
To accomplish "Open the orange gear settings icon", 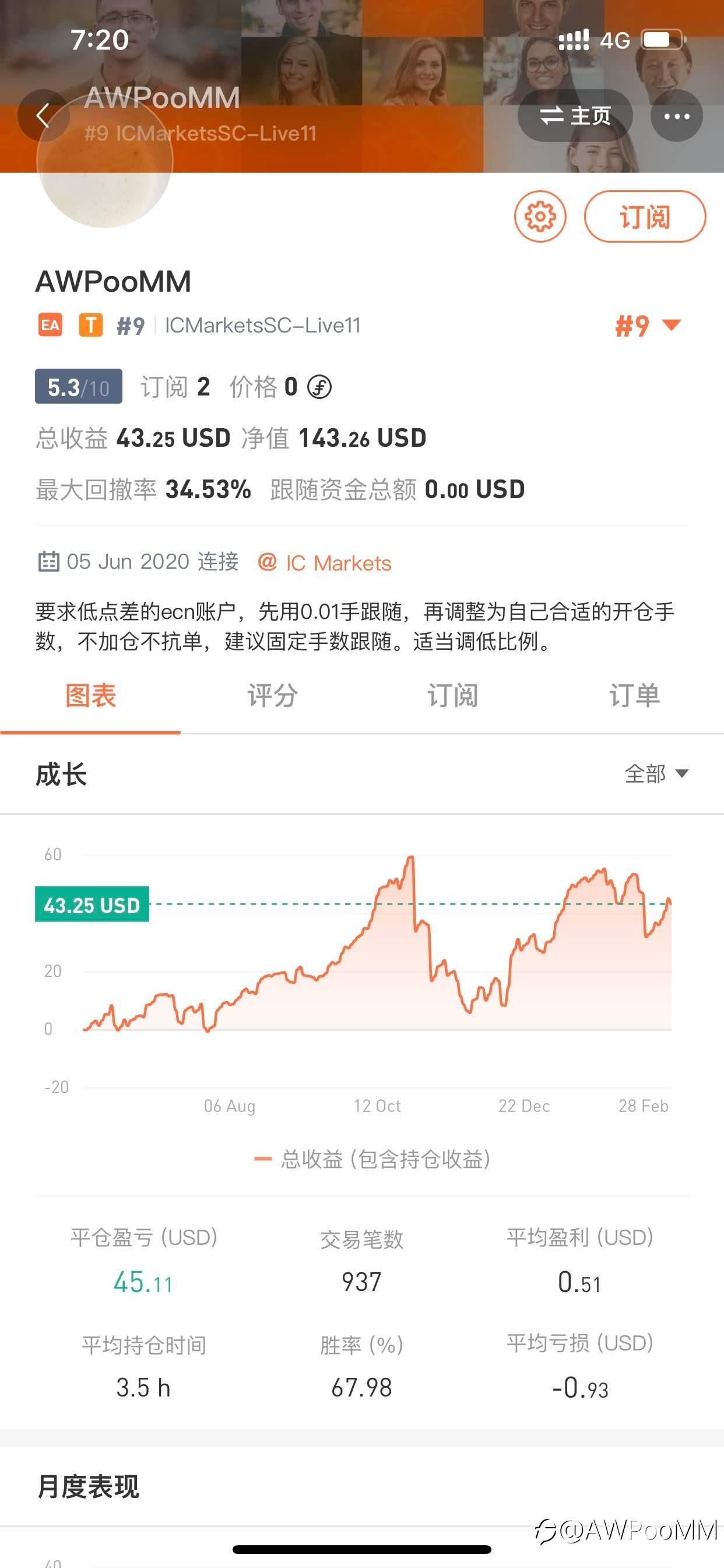I will coord(540,216).
